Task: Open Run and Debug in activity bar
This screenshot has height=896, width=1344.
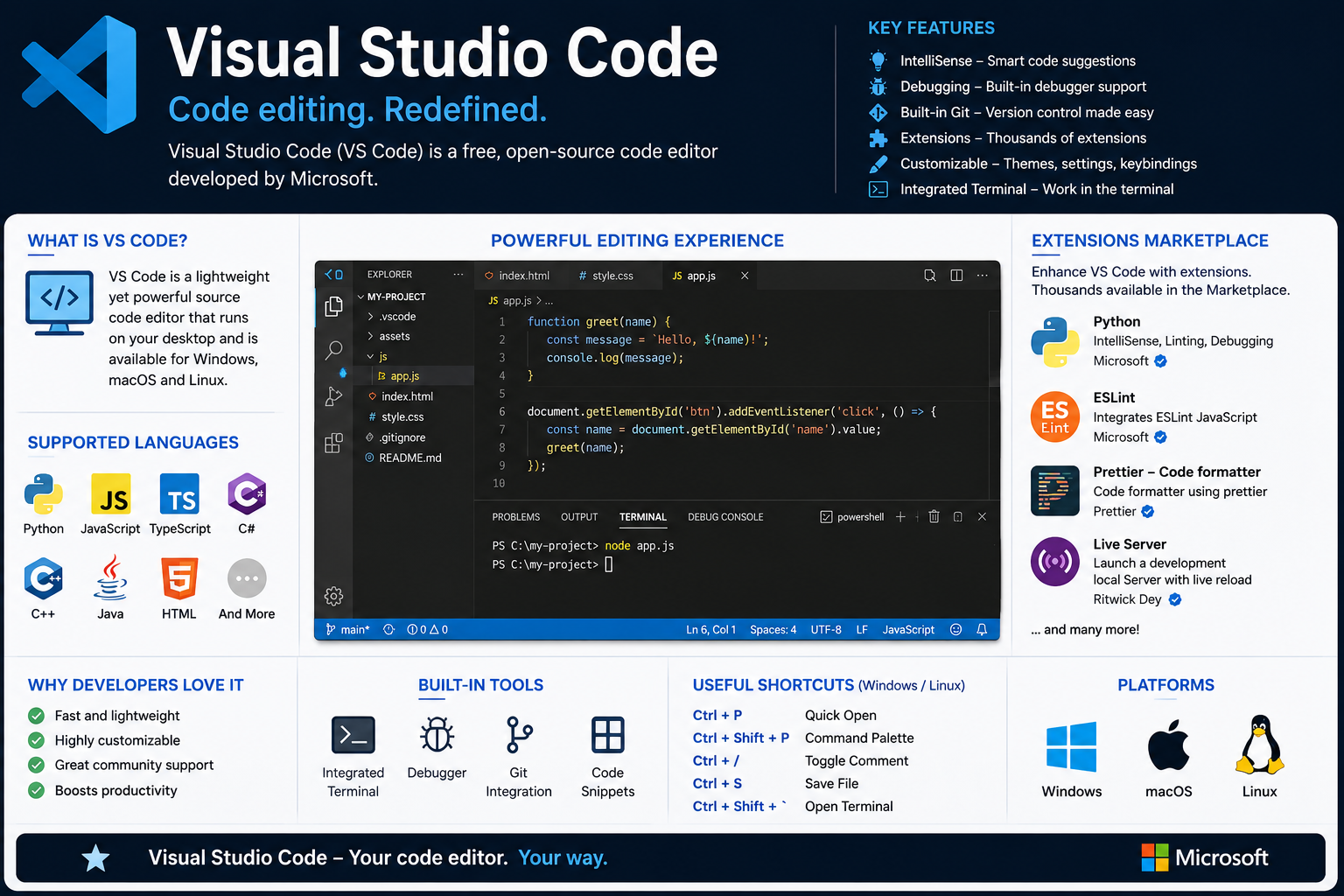Action: (333, 396)
